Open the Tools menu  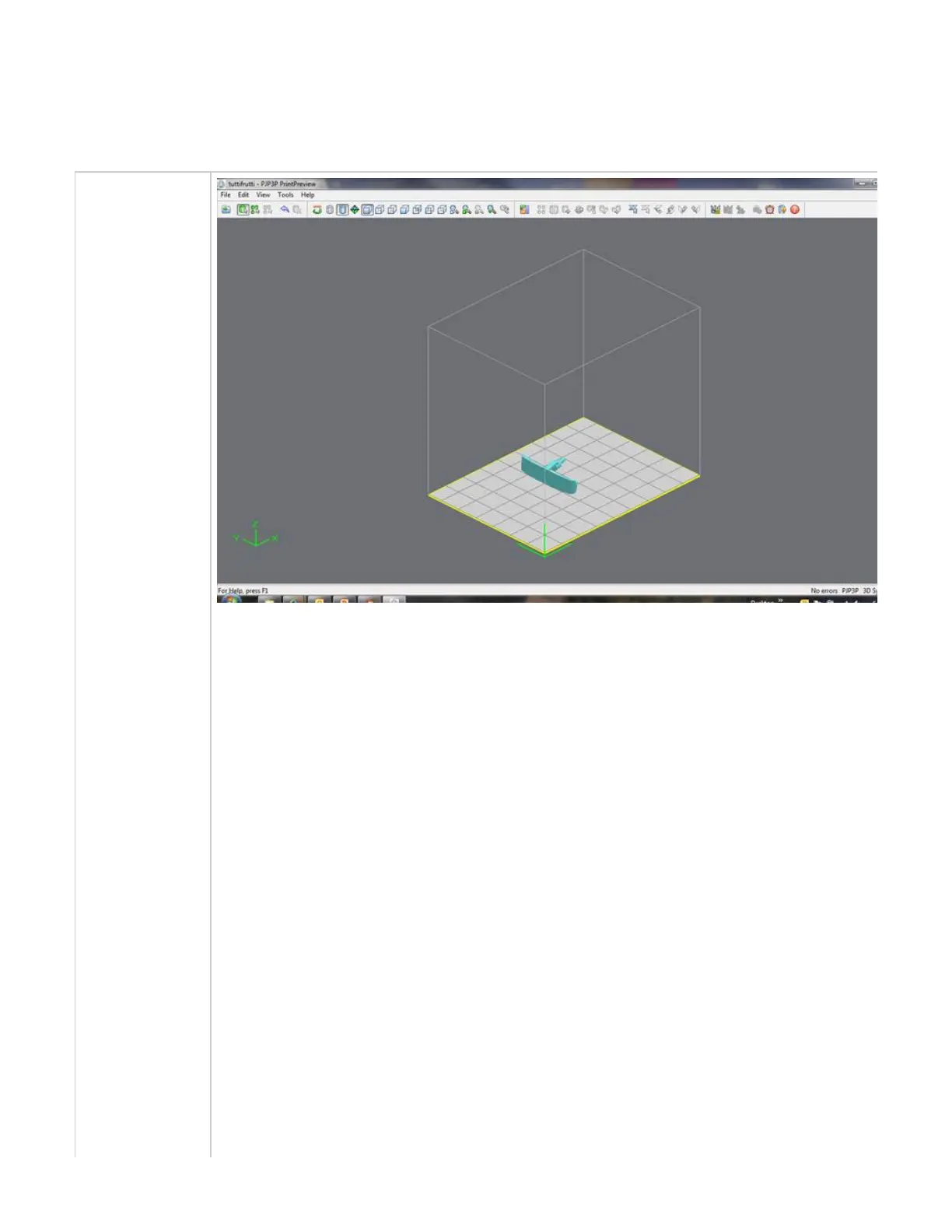[x=285, y=195]
